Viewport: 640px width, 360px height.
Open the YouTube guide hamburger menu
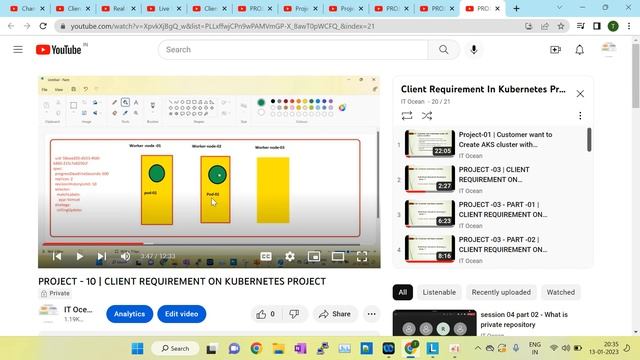point(18,50)
